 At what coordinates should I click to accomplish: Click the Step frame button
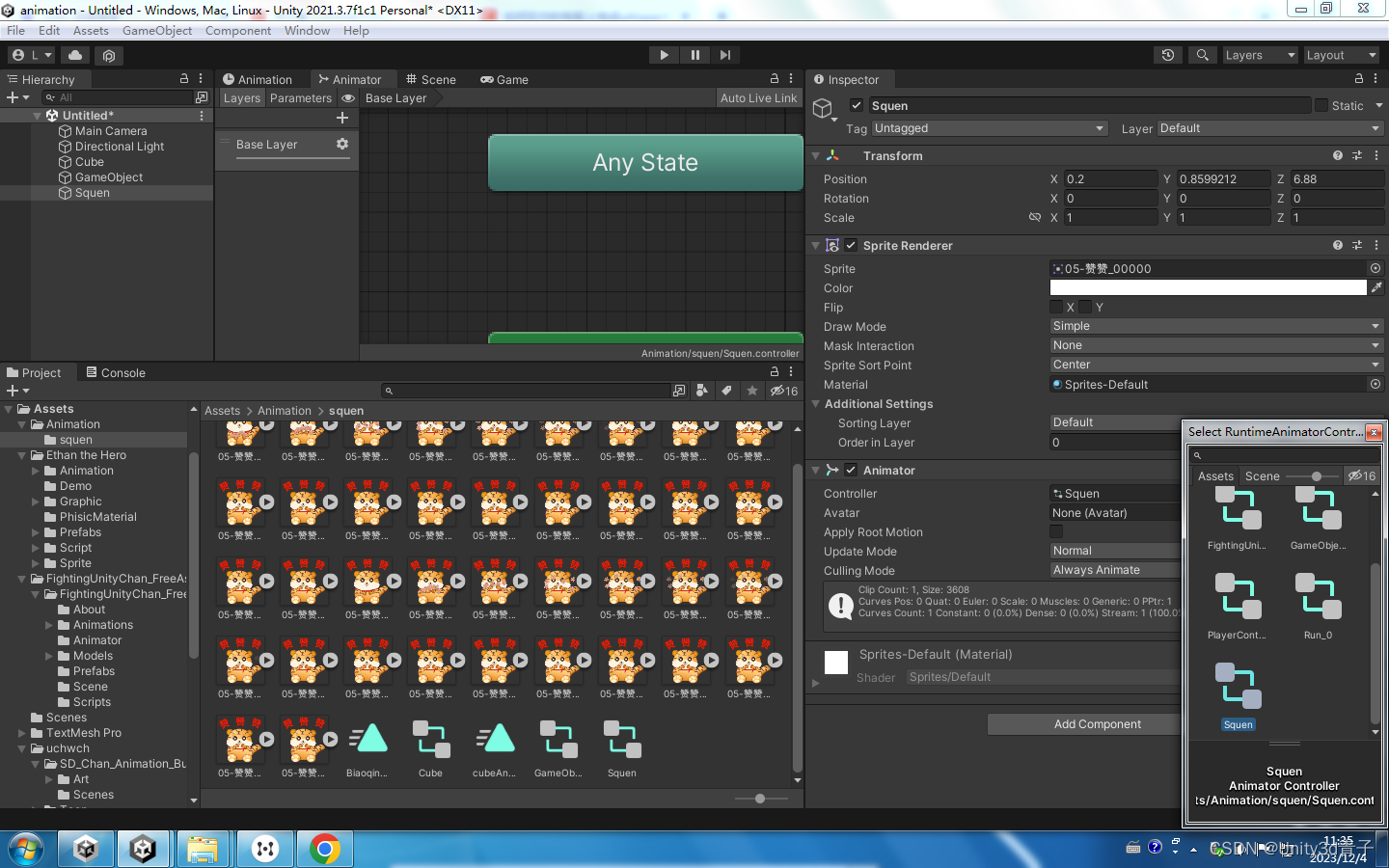725,55
